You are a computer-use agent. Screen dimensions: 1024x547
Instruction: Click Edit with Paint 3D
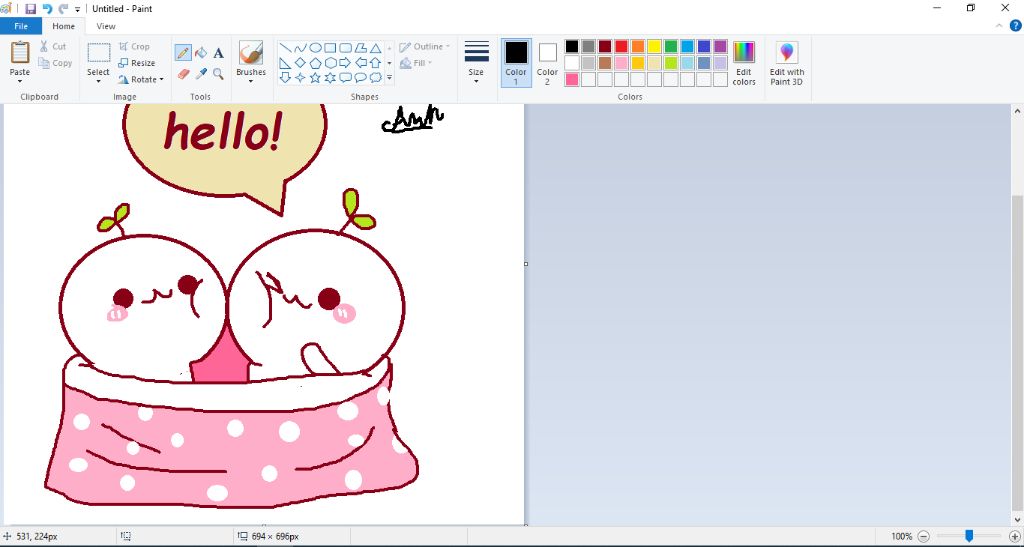pos(786,63)
